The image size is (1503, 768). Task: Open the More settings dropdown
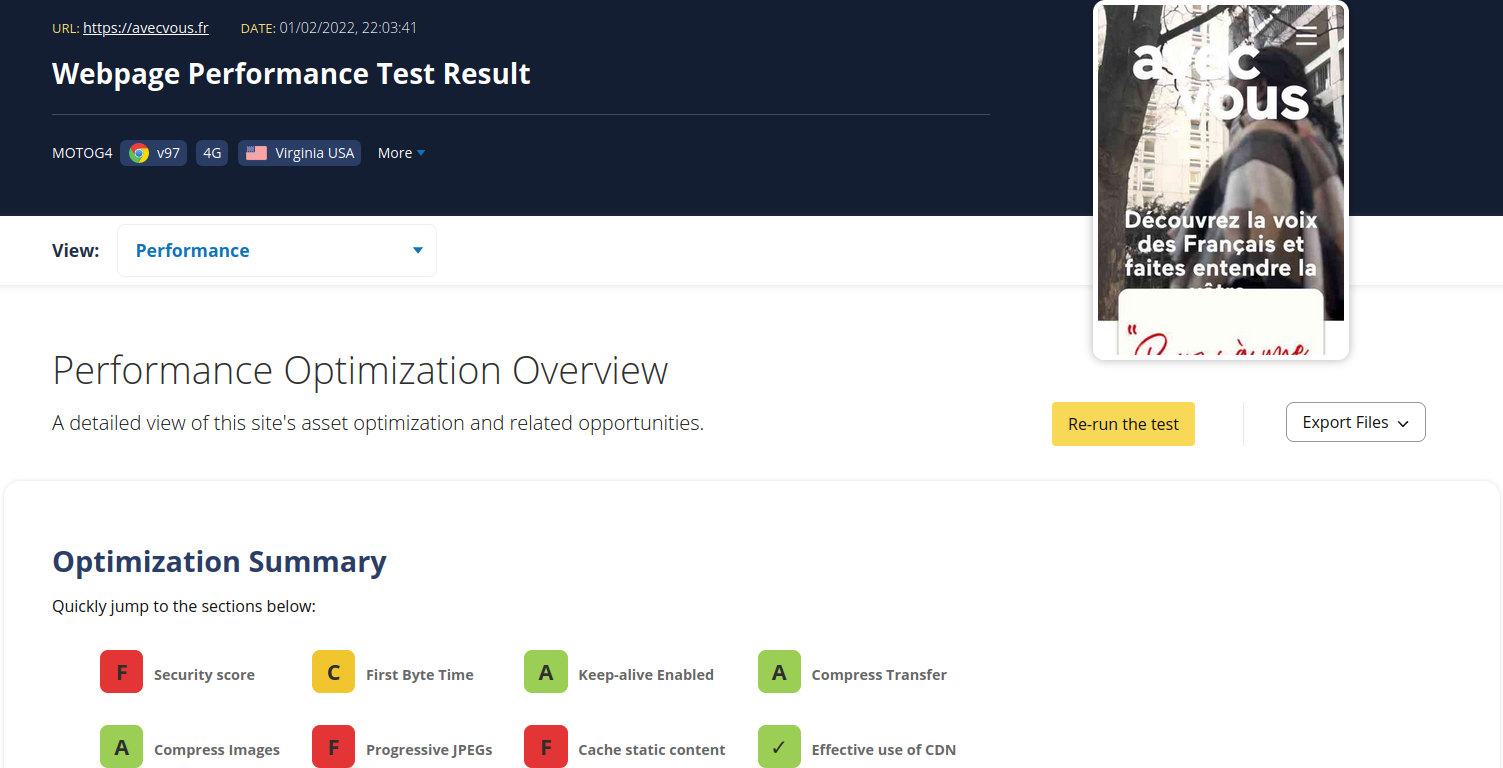click(399, 152)
